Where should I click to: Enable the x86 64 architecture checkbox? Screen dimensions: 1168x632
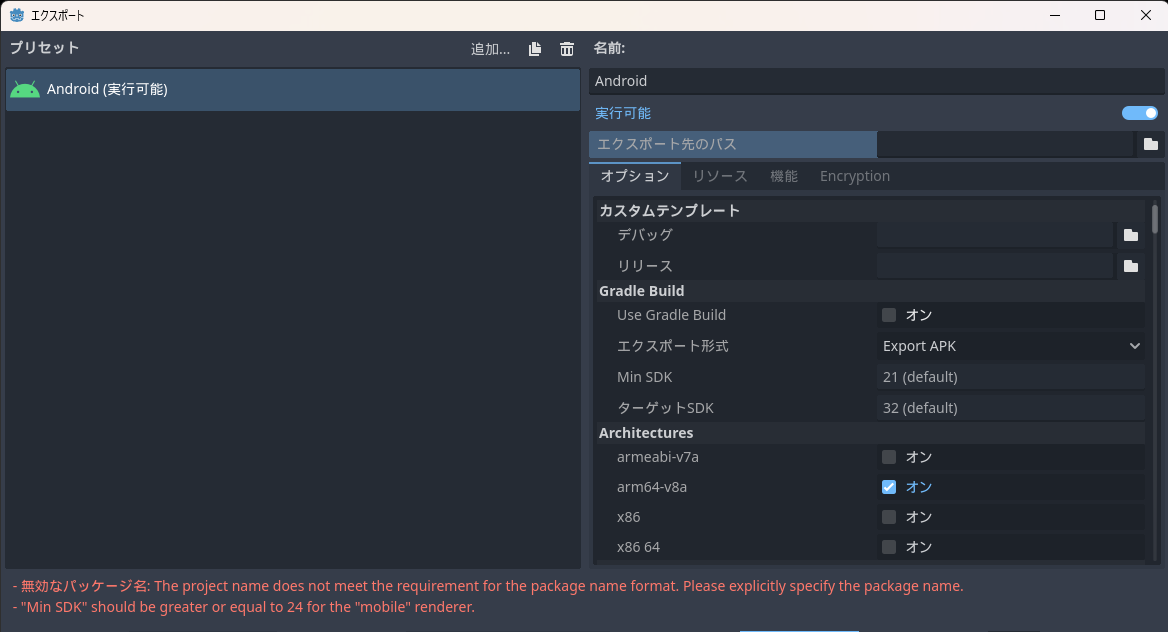click(x=889, y=547)
